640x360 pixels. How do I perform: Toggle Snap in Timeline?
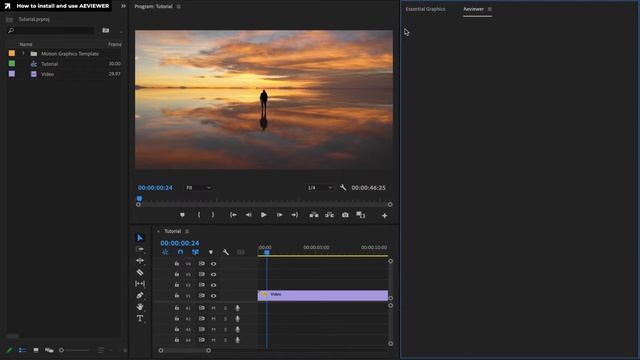pos(180,252)
